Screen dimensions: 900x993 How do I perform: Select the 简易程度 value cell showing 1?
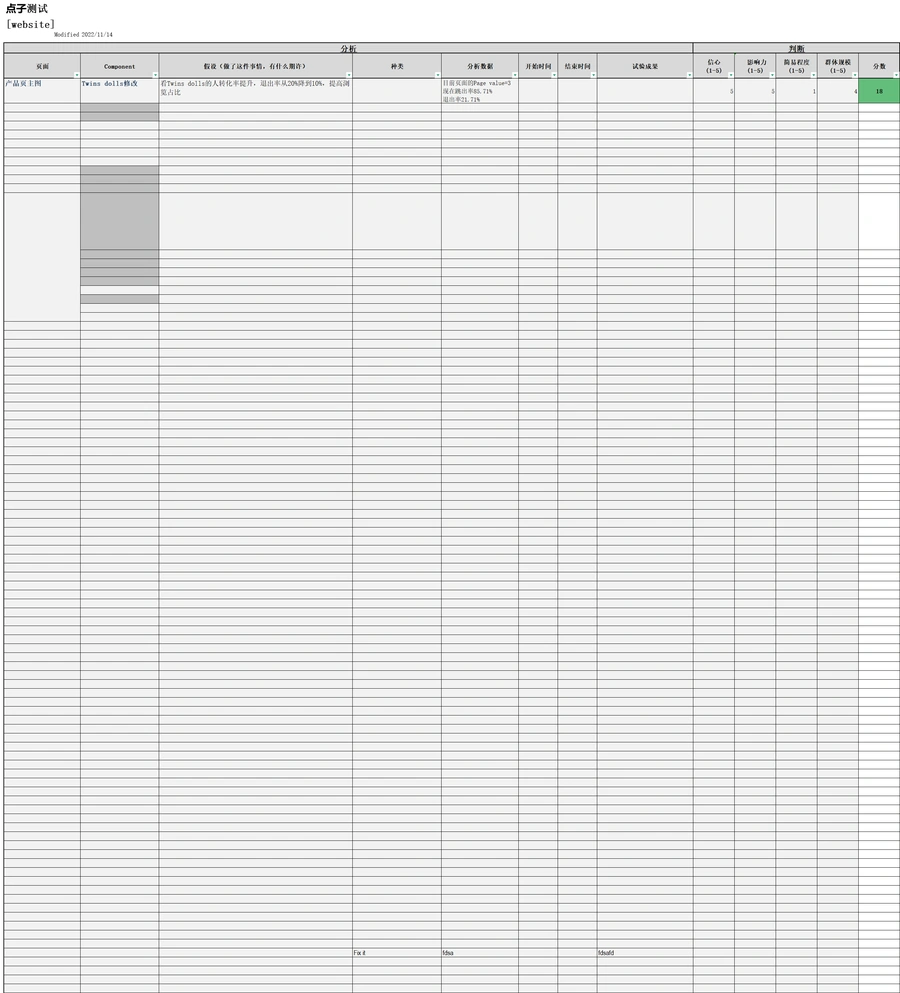[x=797, y=91]
